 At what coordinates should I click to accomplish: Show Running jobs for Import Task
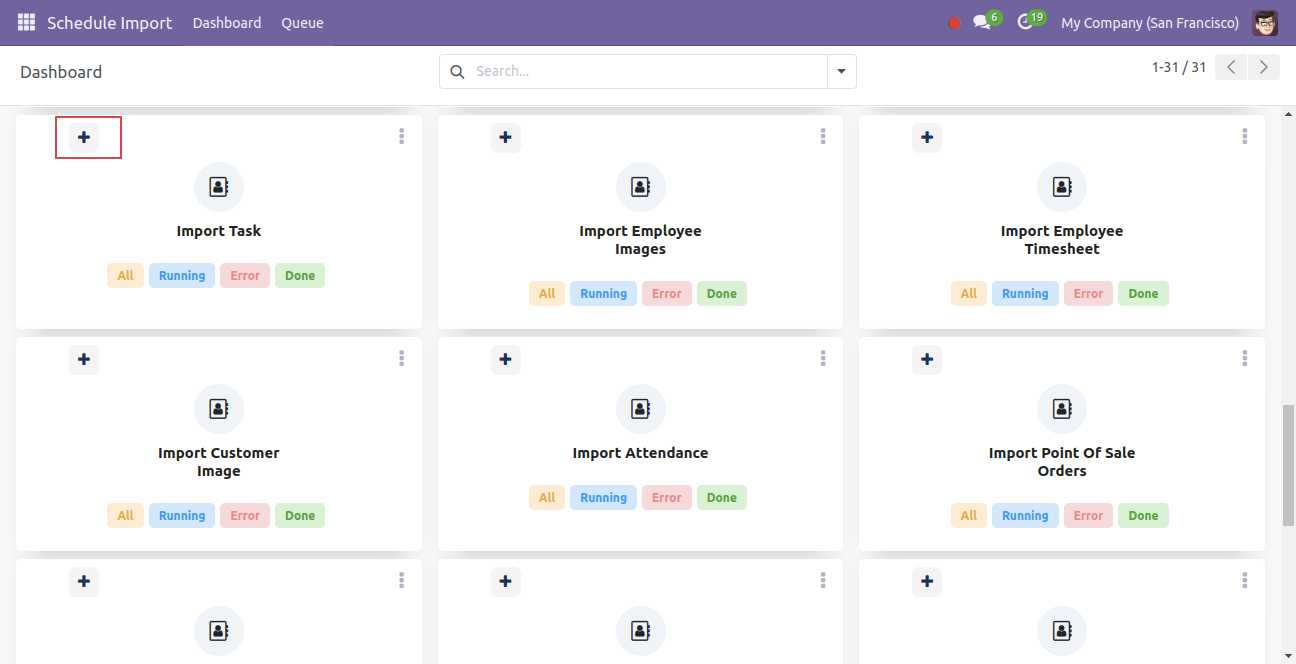[x=182, y=276]
